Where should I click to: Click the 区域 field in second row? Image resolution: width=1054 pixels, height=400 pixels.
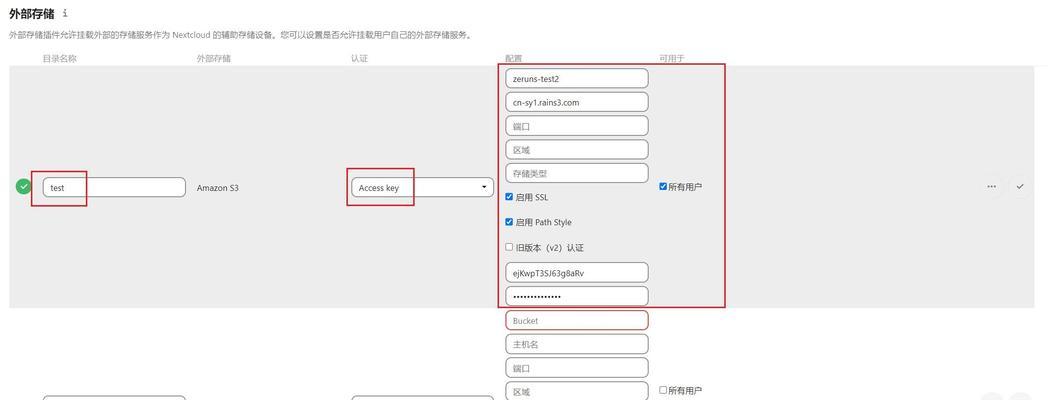(x=577, y=391)
